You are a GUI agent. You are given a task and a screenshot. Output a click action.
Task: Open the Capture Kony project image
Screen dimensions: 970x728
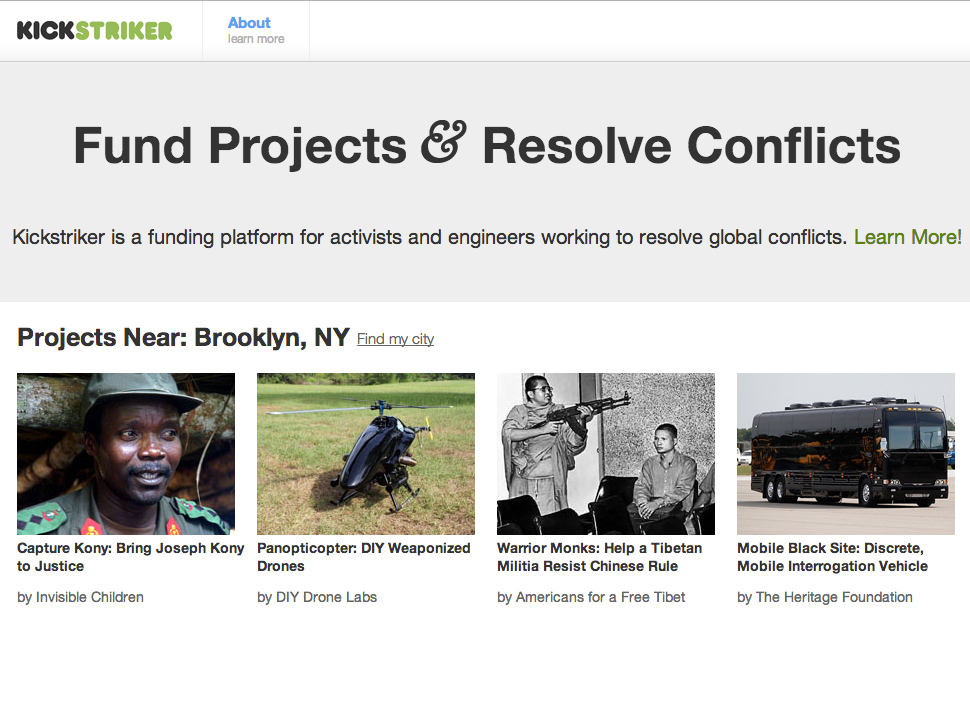pos(126,454)
